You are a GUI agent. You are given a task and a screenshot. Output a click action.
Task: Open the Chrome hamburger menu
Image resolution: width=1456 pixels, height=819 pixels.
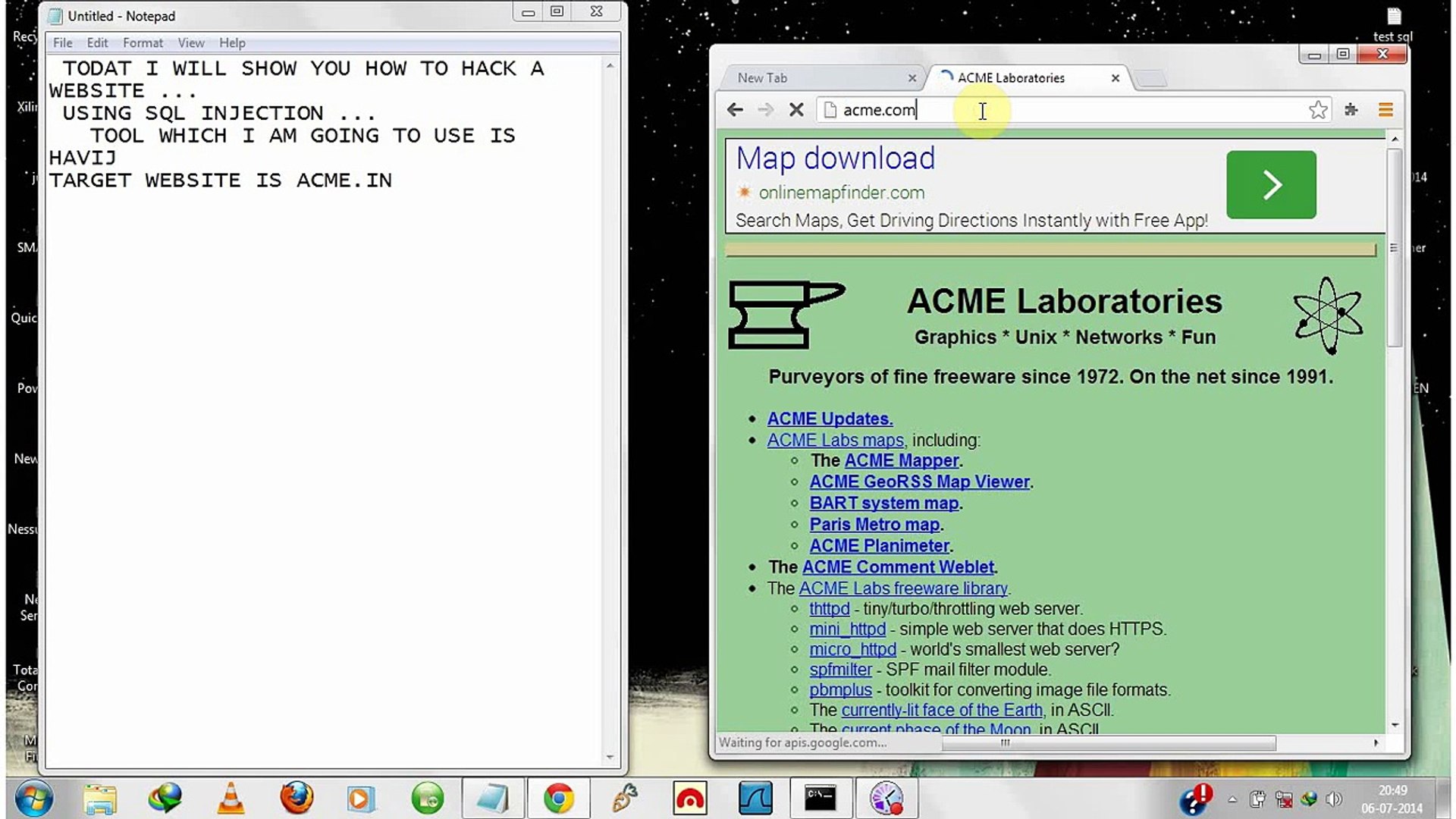(x=1385, y=110)
